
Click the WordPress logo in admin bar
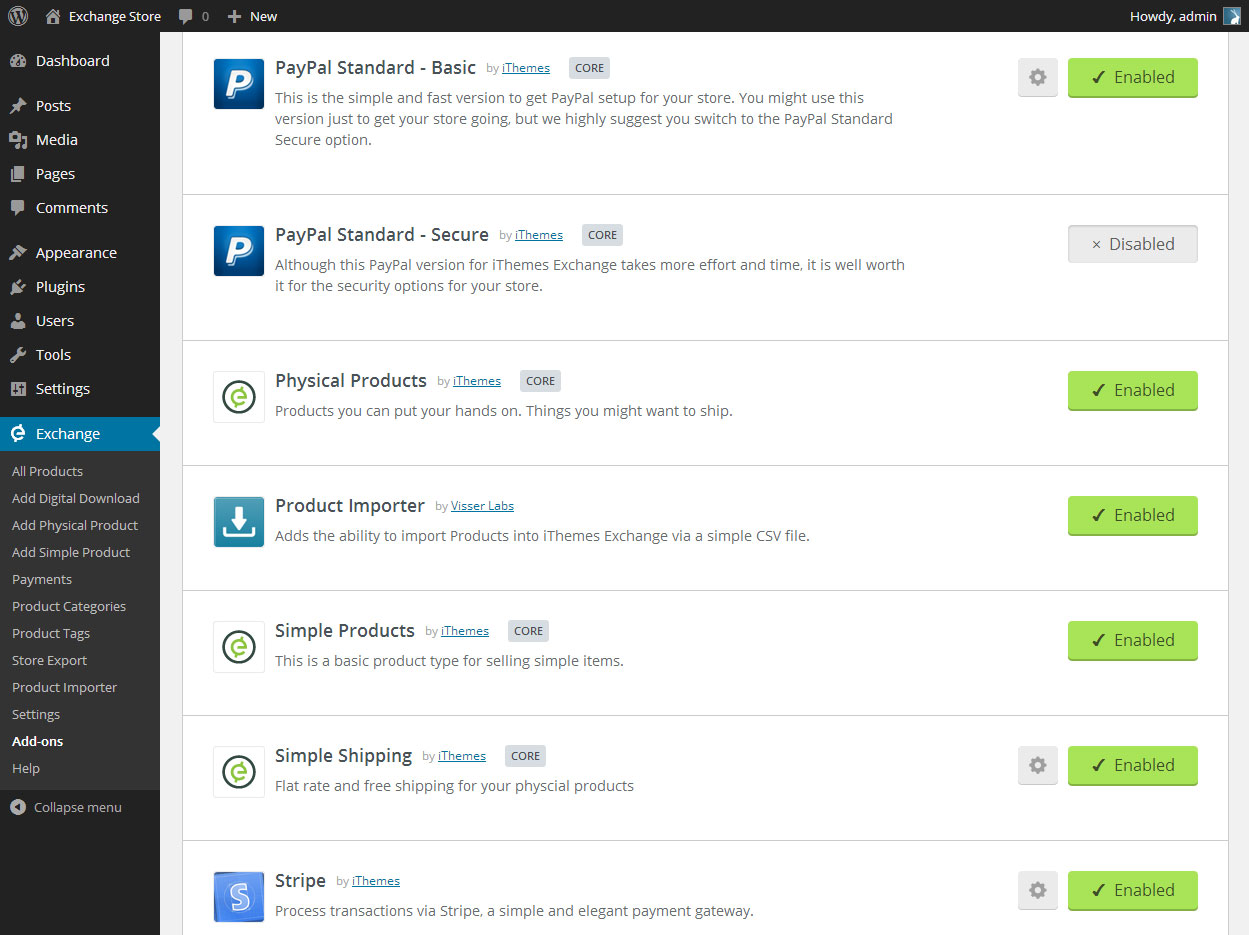tap(17, 15)
